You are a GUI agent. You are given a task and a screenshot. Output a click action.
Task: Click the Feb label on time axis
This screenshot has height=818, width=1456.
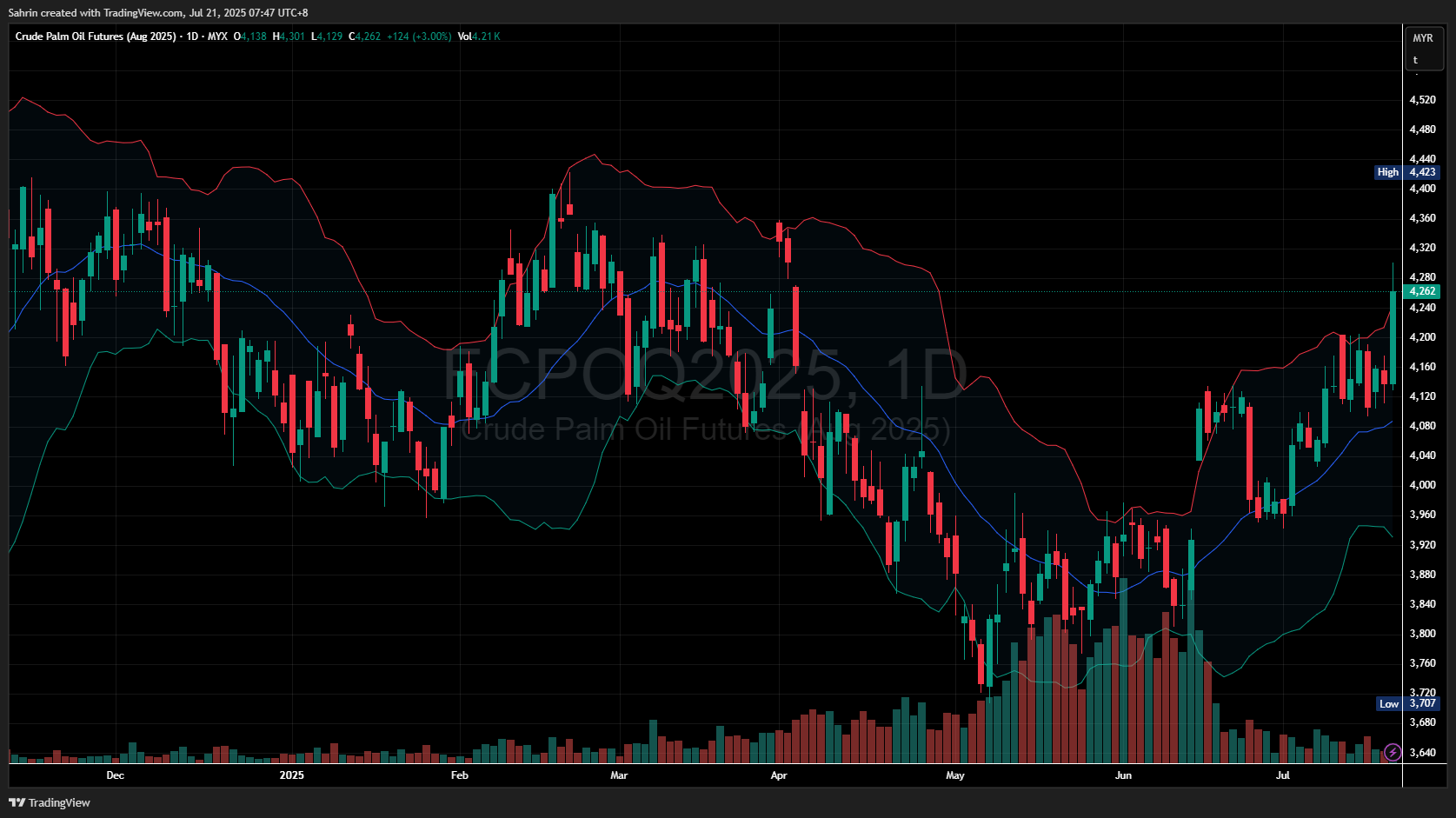click(460, 775)
